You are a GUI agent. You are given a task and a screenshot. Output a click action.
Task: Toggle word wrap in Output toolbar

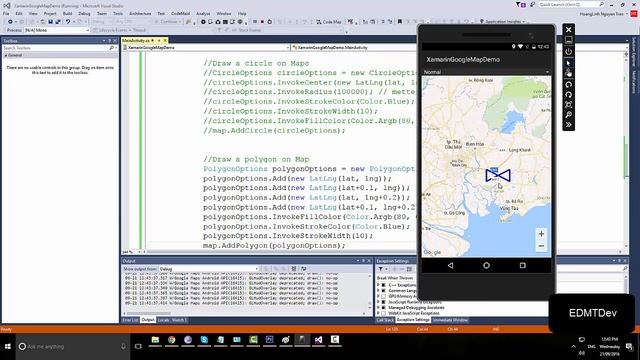tap(304, 269)
